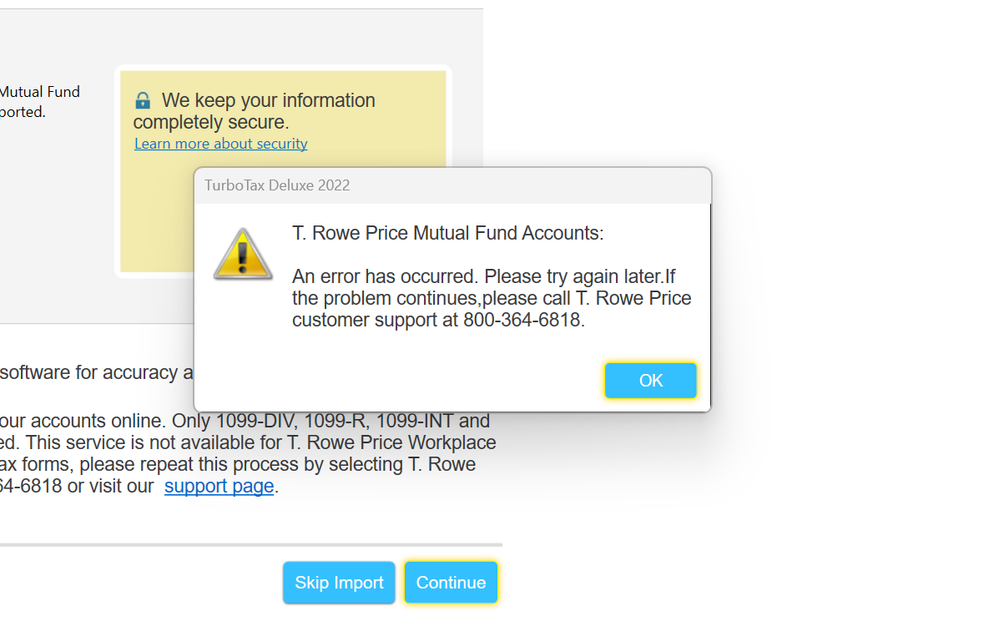The width and height of the screenshot is (999, 632).
Task: Click the yellow warning triangle icon
Action: [243, 254]
